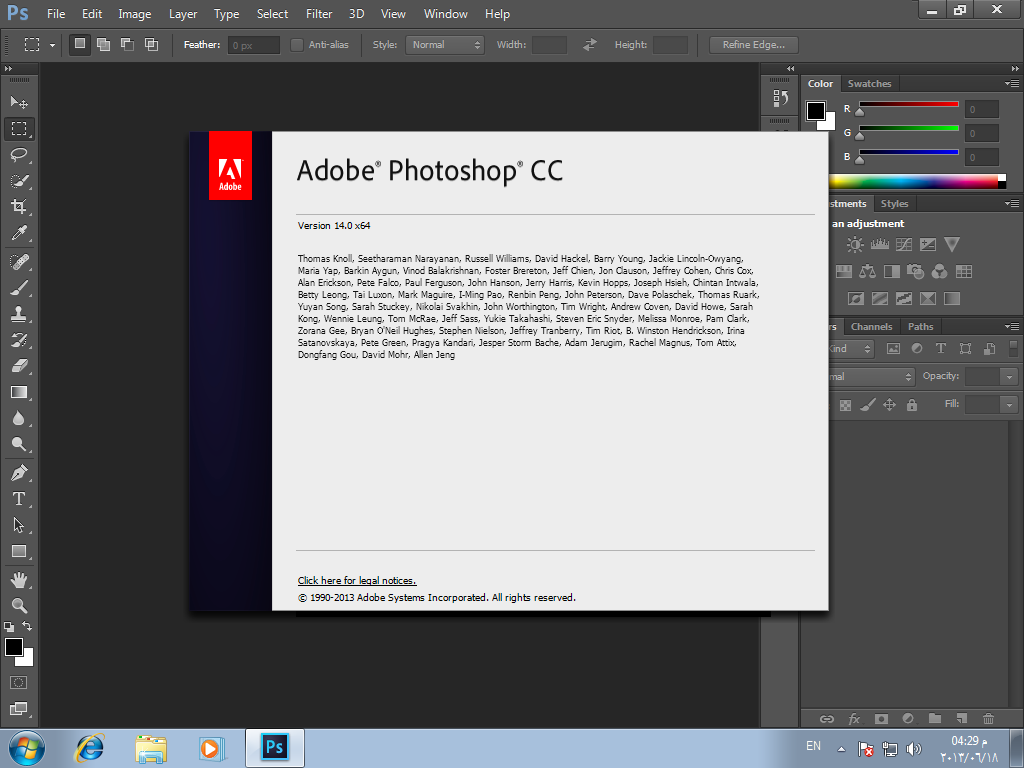Screen dimensions: 1024x768
Task: Toggle the pixel layer filter
Action: 893,349
